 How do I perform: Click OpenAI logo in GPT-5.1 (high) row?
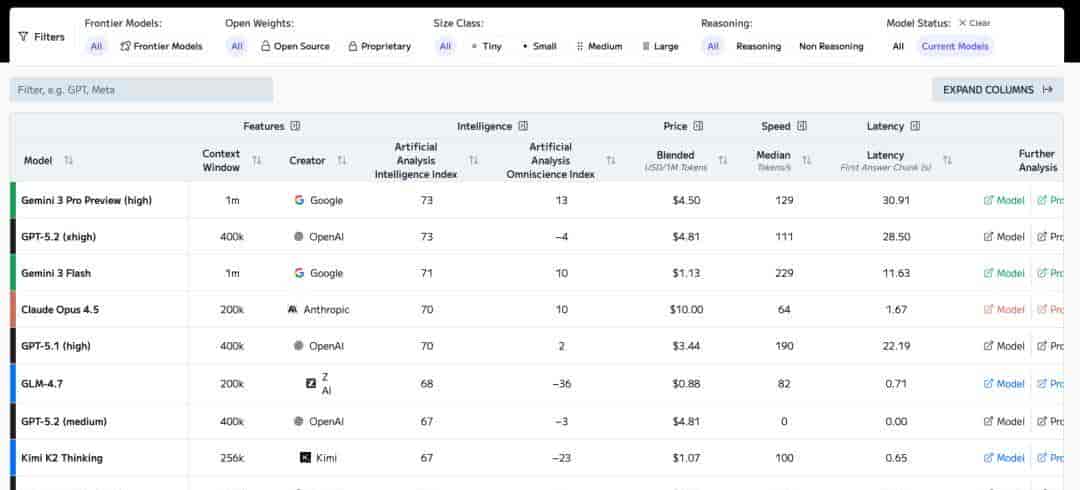[x=298, y=346]
